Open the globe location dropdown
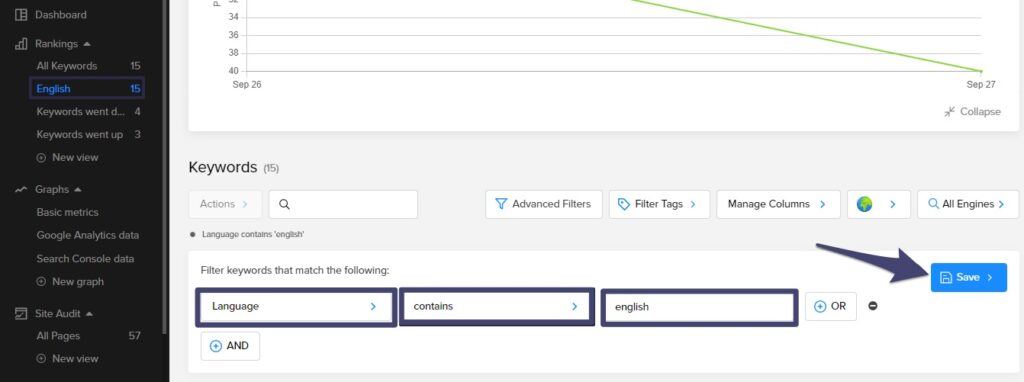This screenshot has height=382, width=1024. point(878,204)
